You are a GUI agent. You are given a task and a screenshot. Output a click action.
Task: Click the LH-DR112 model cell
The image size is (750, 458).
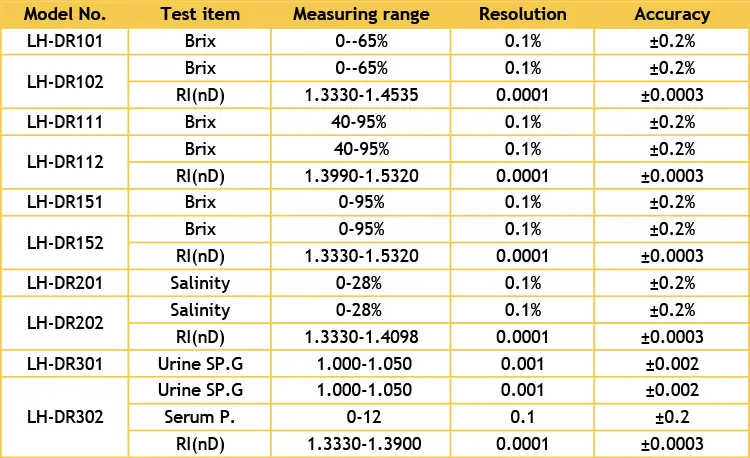click(x=64, y=162)
